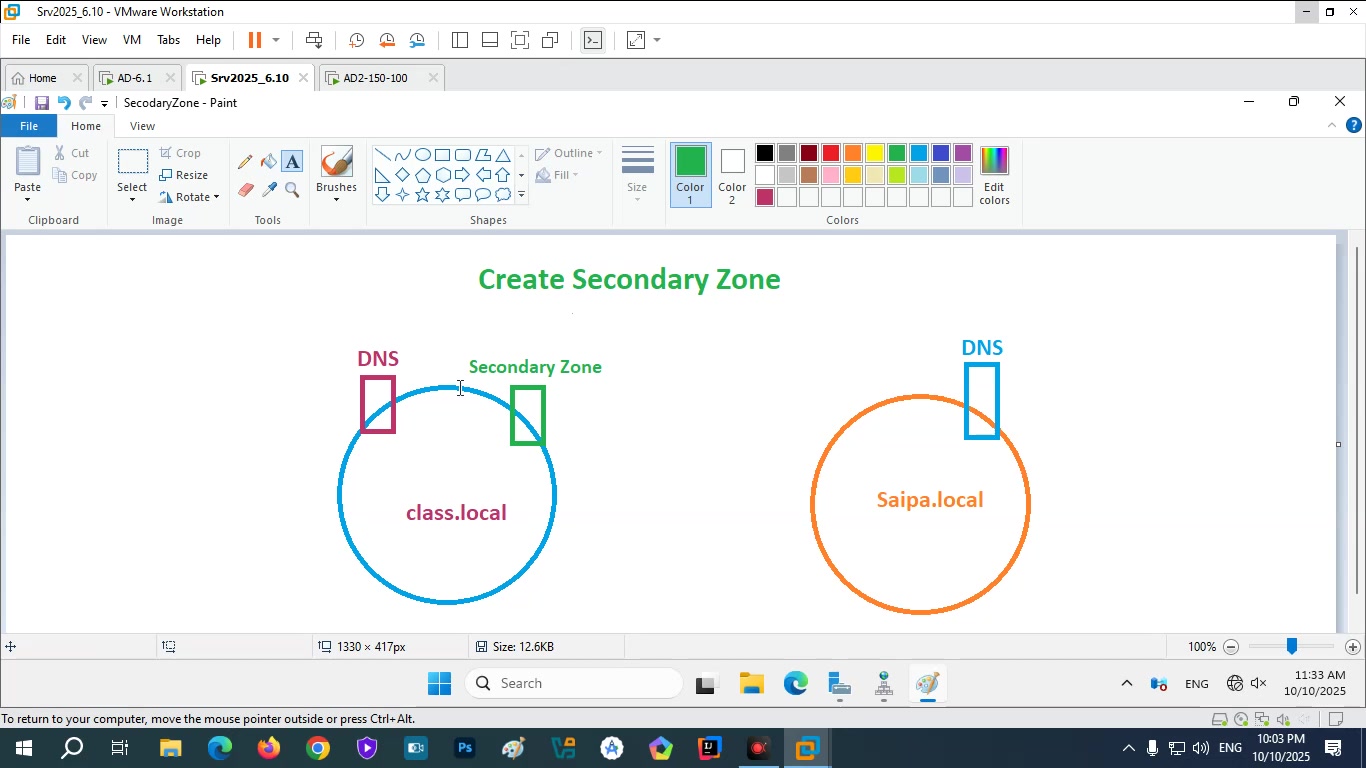
Task: Pick the Pentagon shape
Action: point(423,175)
